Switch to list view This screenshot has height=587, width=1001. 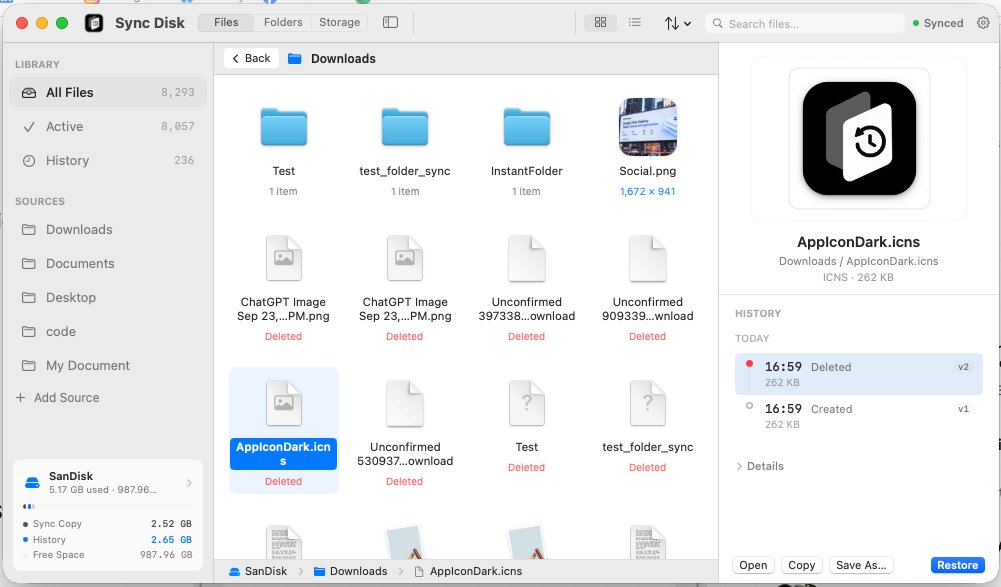tap(635, 22)
